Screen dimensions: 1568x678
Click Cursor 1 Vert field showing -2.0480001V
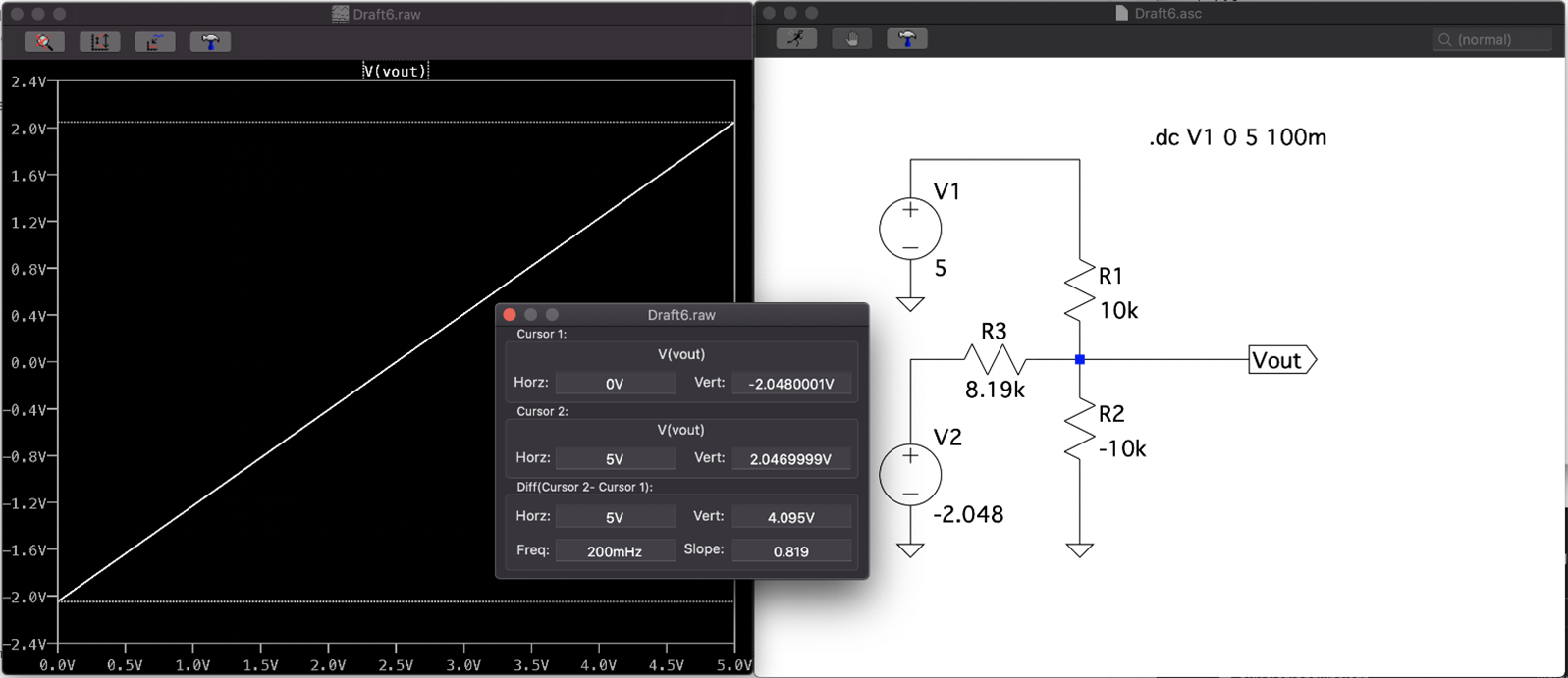tap(791, 383)
